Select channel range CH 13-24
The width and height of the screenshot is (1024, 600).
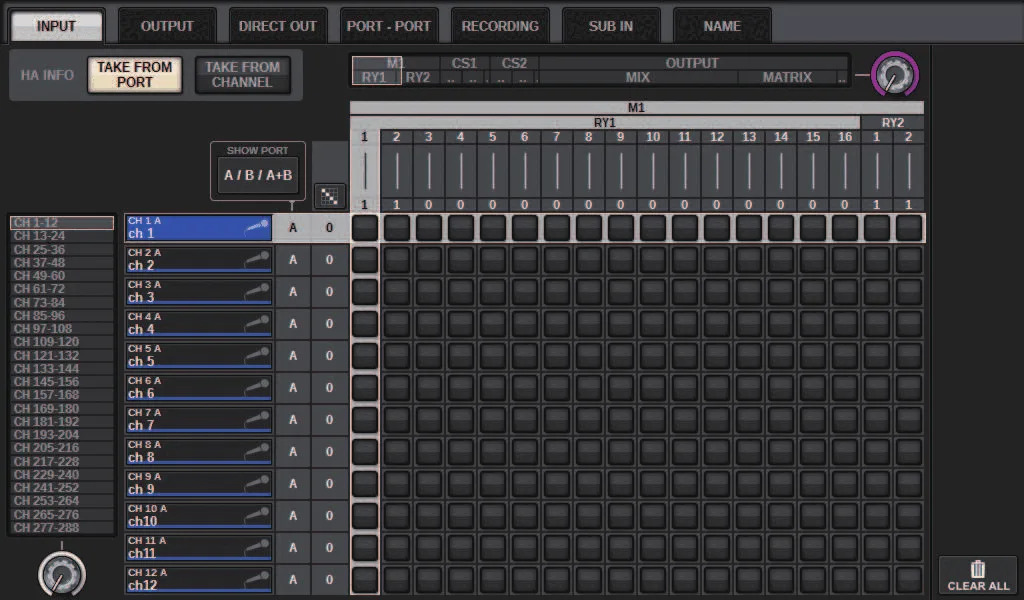tap(62, 236)
